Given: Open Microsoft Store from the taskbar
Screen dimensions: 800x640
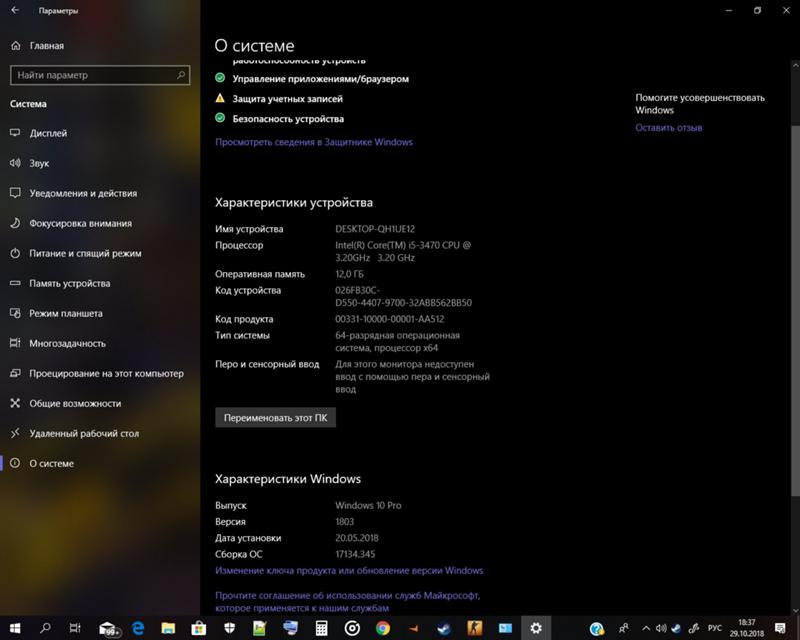Looking at the screenshot, I should click(x=198, y=628).
